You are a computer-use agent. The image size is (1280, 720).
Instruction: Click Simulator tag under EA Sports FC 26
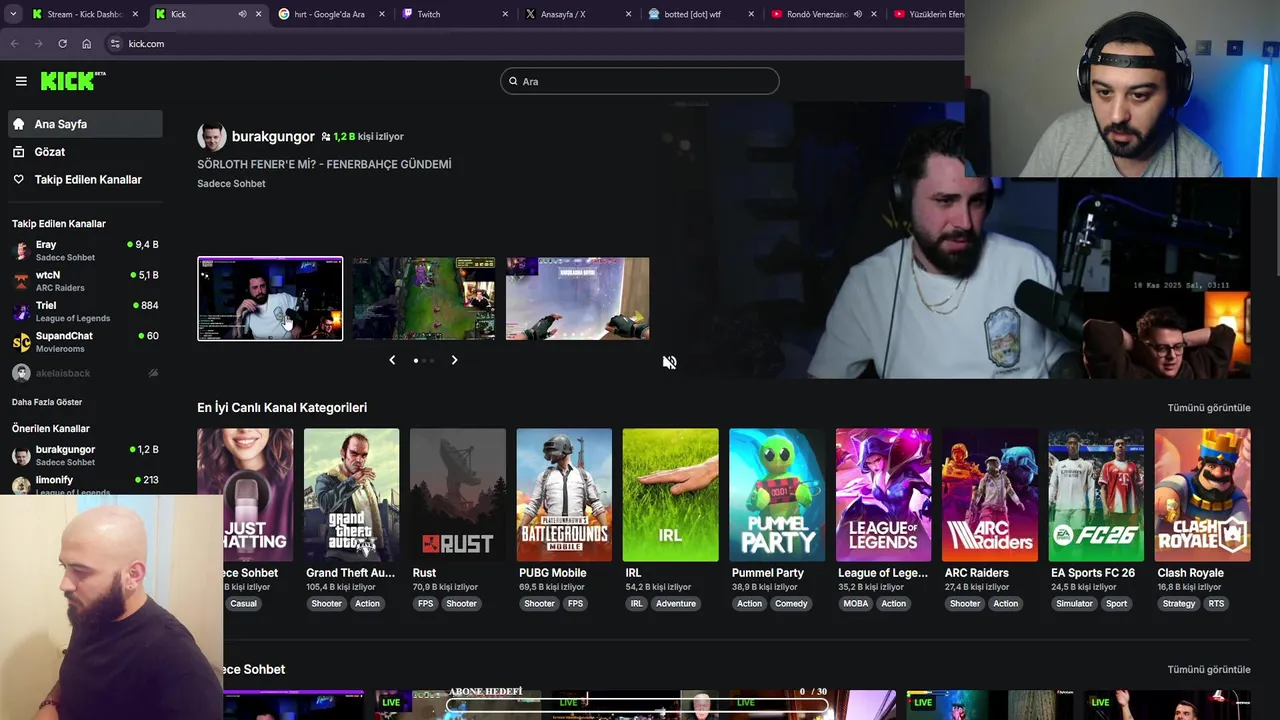(1075, 604)
